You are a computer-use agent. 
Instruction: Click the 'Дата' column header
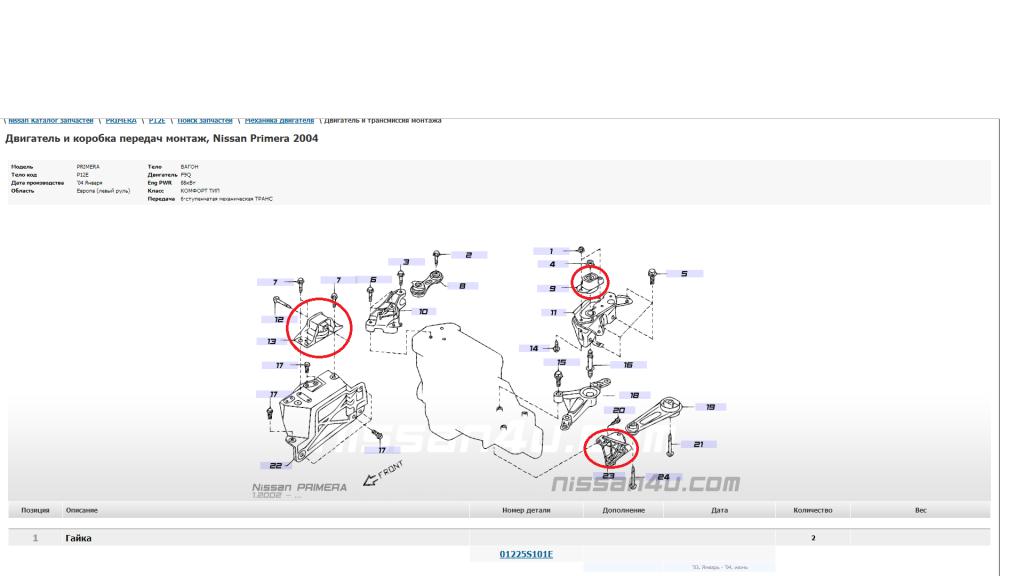pyautogui.click(x=719, y=510)
